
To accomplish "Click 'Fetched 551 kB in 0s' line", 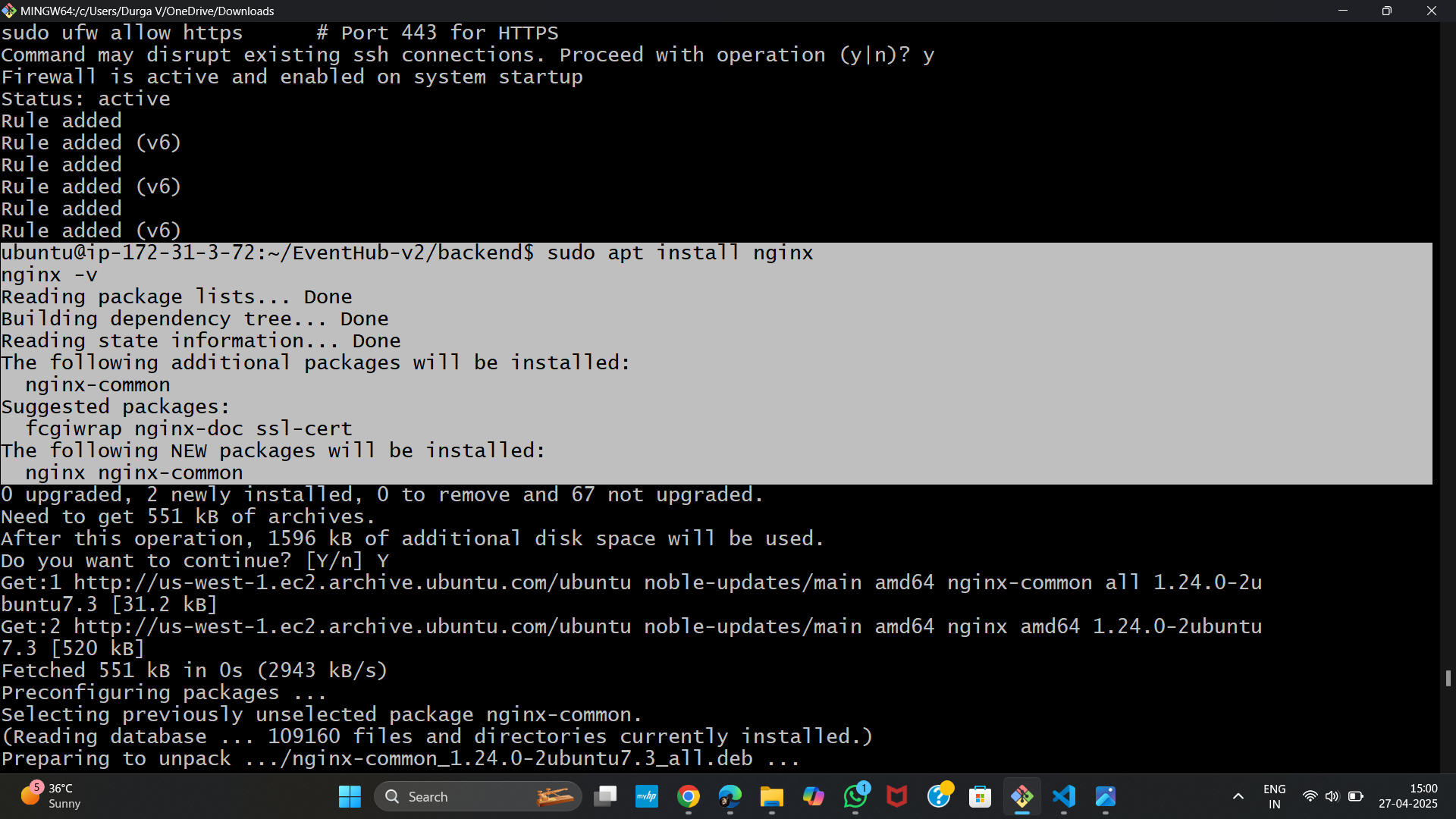I will pos(194,671).
